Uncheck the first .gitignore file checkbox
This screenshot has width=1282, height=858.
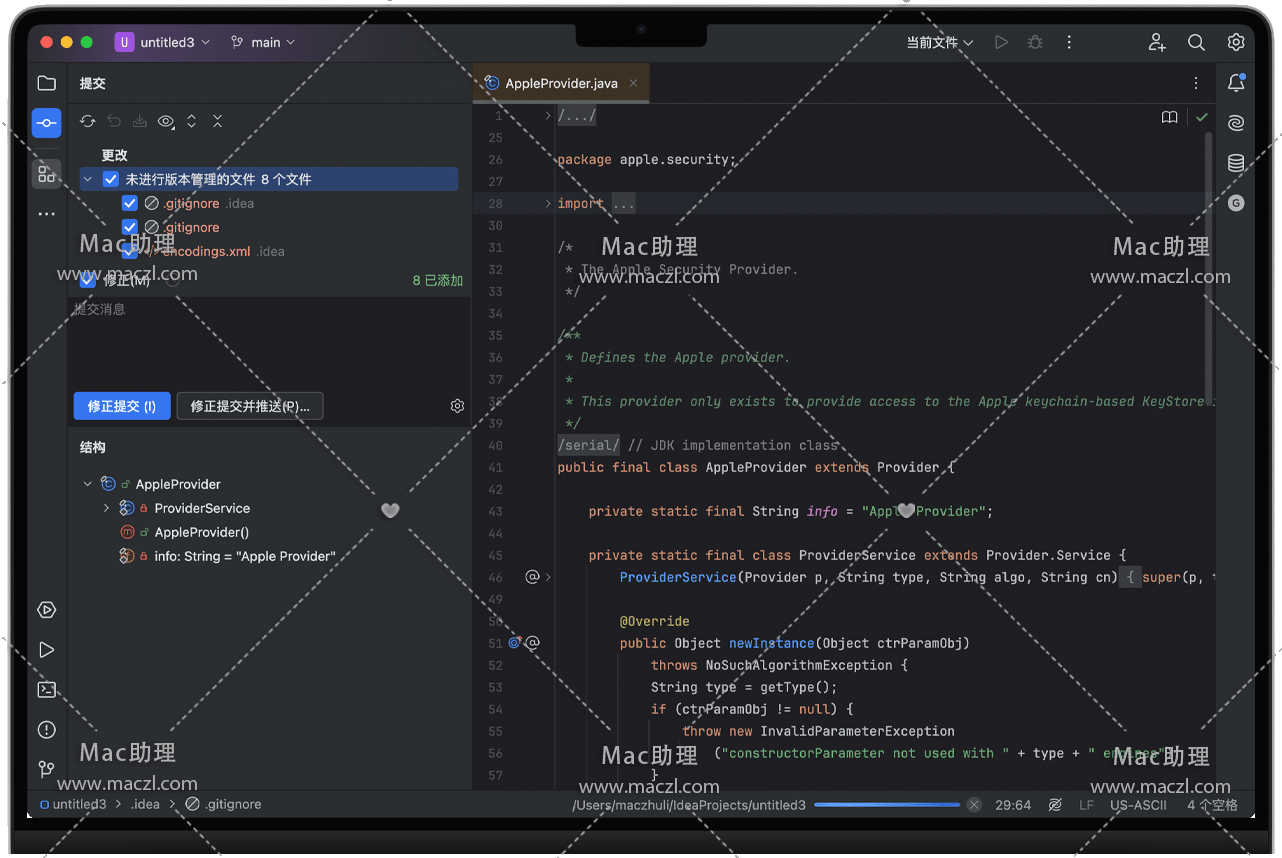[130, 204]
